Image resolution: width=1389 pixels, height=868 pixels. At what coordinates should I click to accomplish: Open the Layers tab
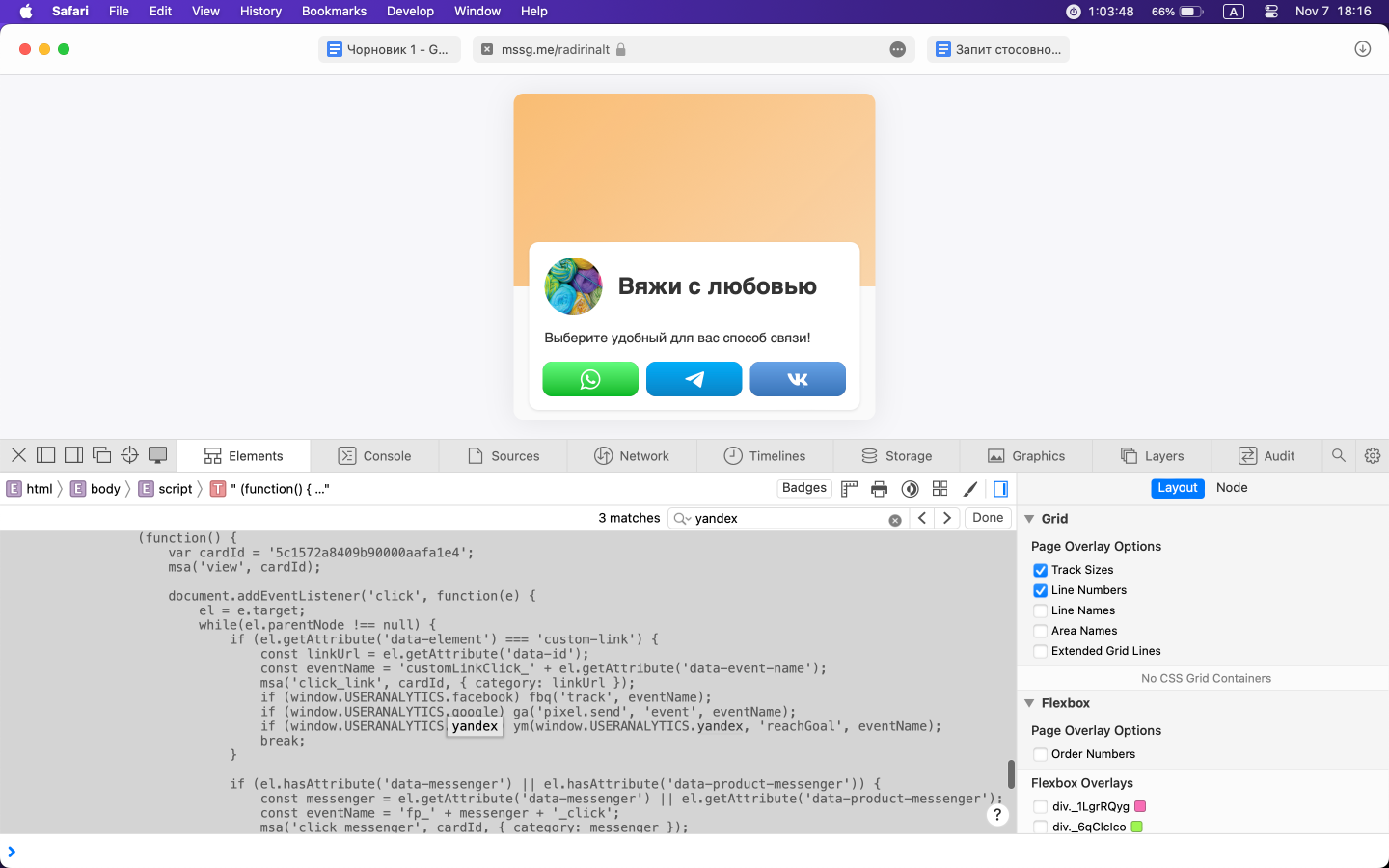pyautogui.click(x=1153, y=456)
